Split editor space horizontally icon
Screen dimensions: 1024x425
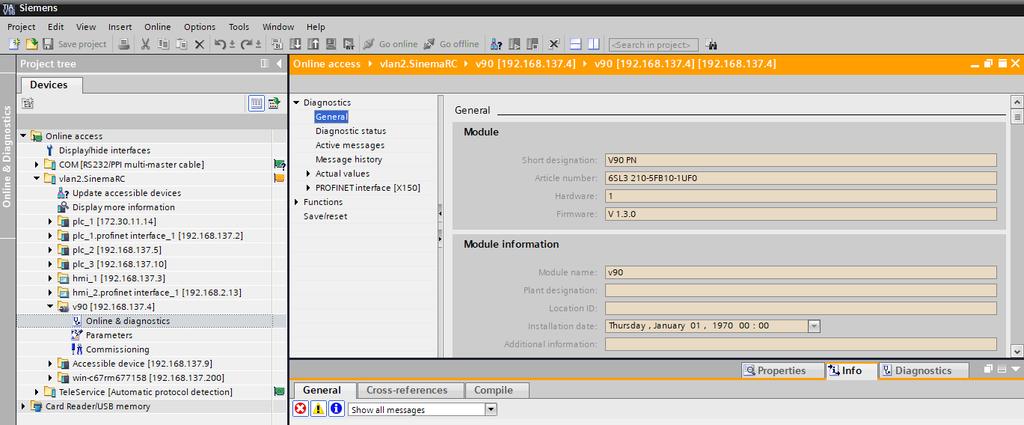tap(575, 44)
